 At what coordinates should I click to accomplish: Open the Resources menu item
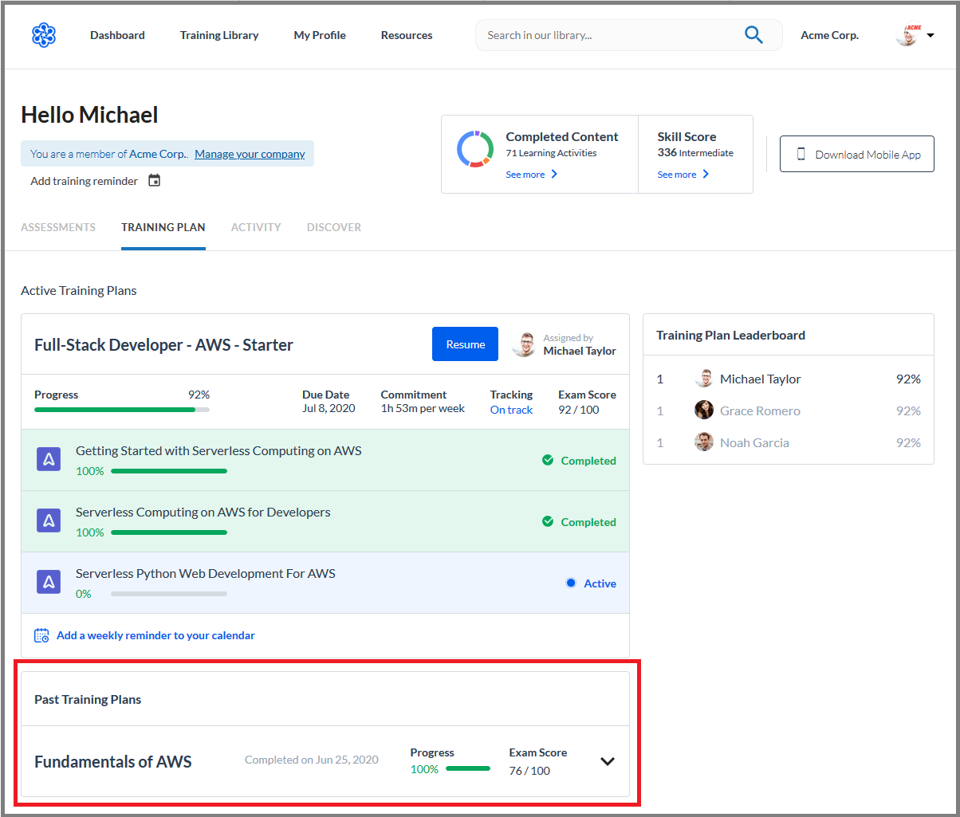[x=407, y=35]
